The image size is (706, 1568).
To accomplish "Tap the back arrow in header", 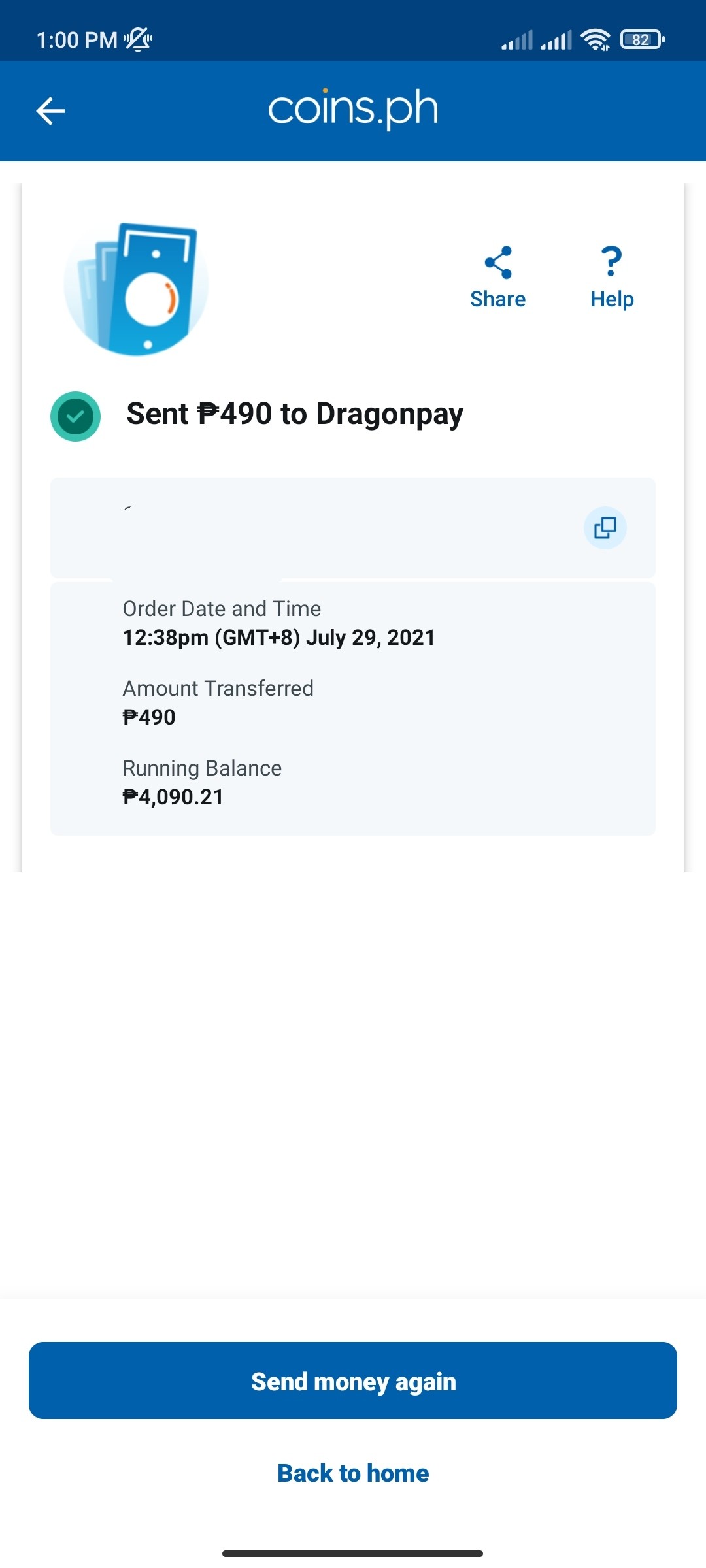I will [x=50, y=111].
